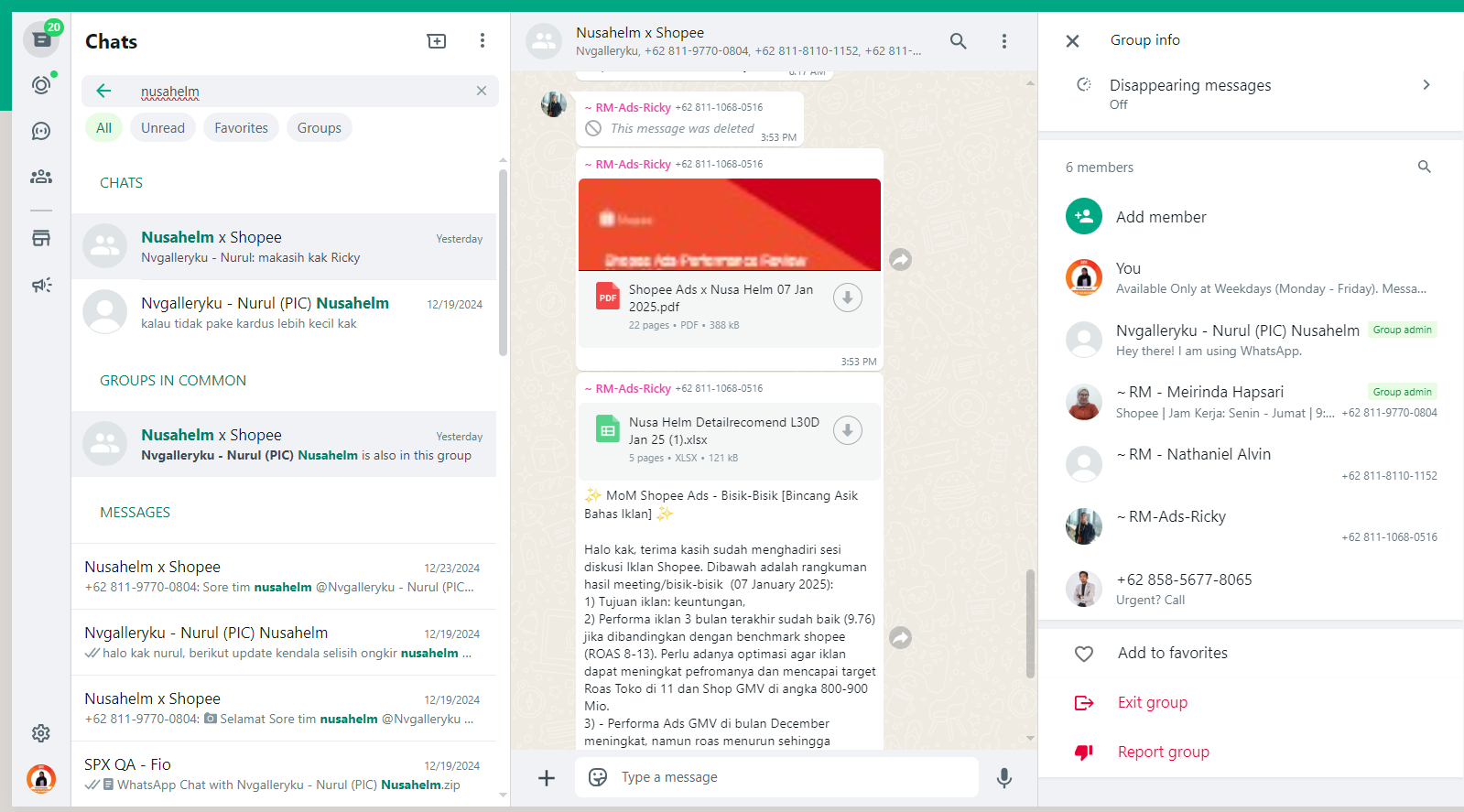Open the chat header group name

[x=640, y=33]
